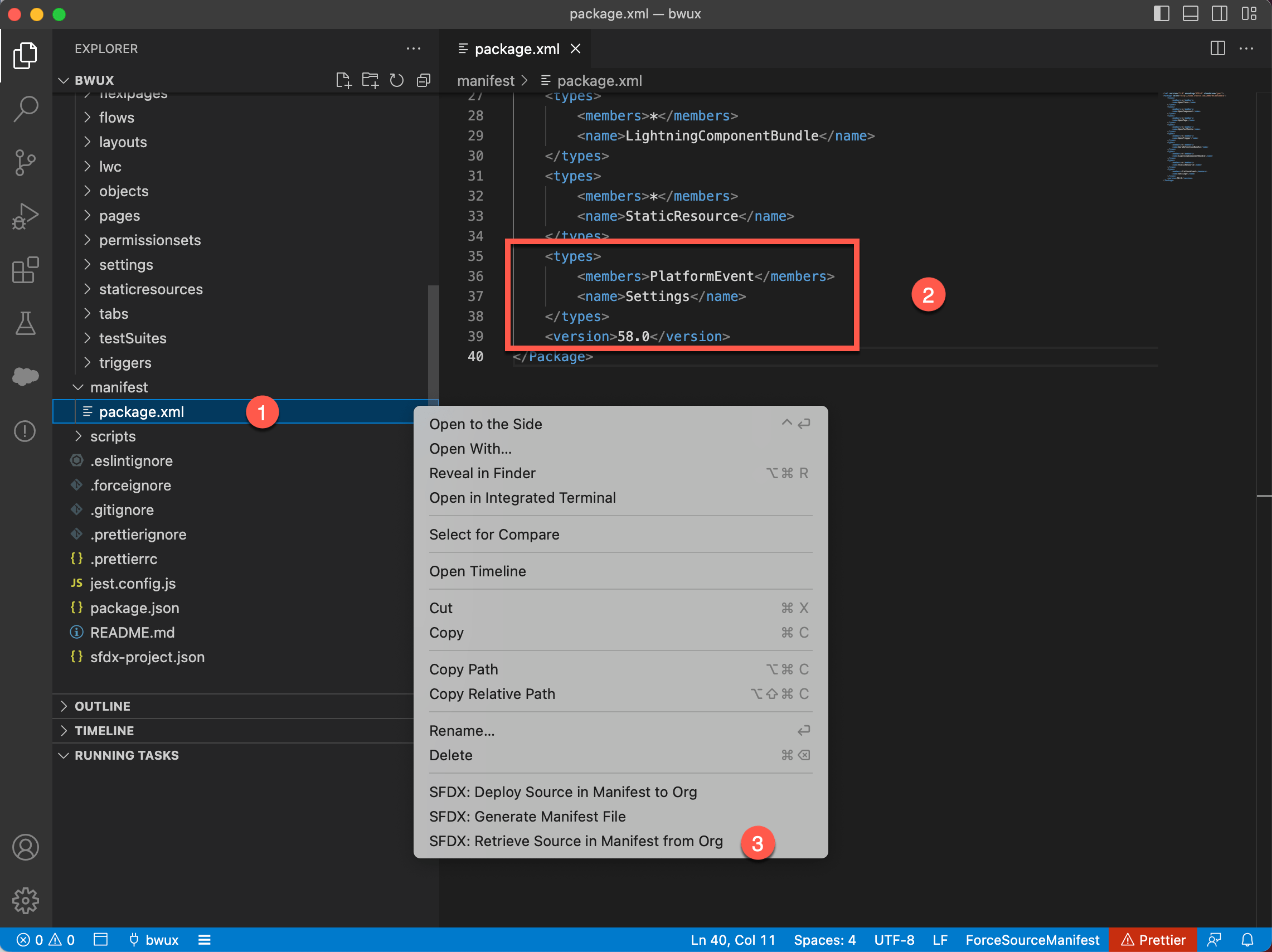Collapse all folders in explorer
This screenshot has height=952, width=1272.
(x=424, y=80)
